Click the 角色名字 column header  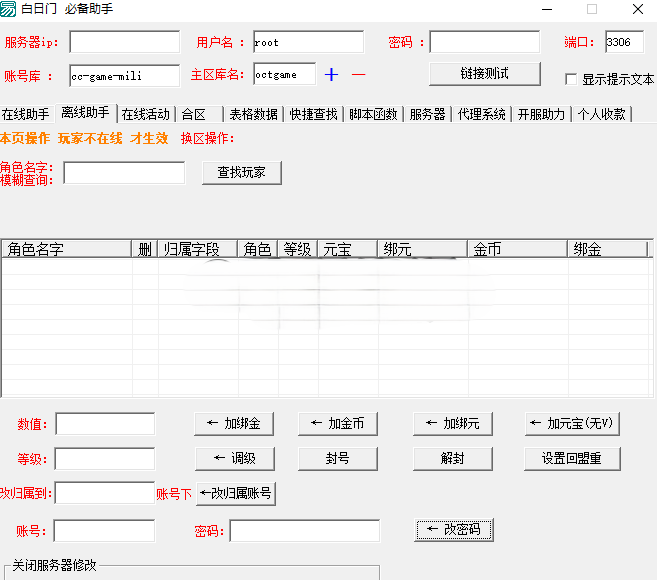click(x=67, y=249)
